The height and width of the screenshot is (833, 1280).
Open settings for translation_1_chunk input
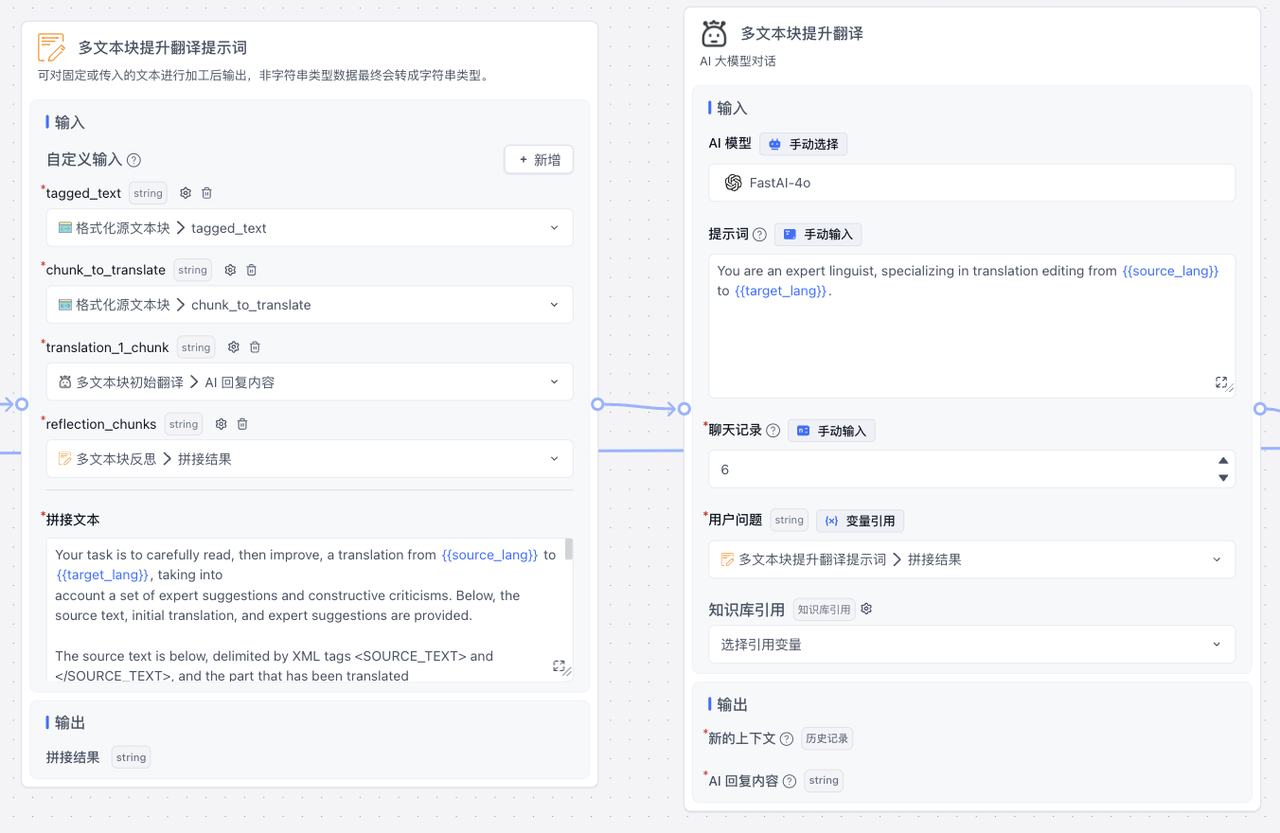233,347
